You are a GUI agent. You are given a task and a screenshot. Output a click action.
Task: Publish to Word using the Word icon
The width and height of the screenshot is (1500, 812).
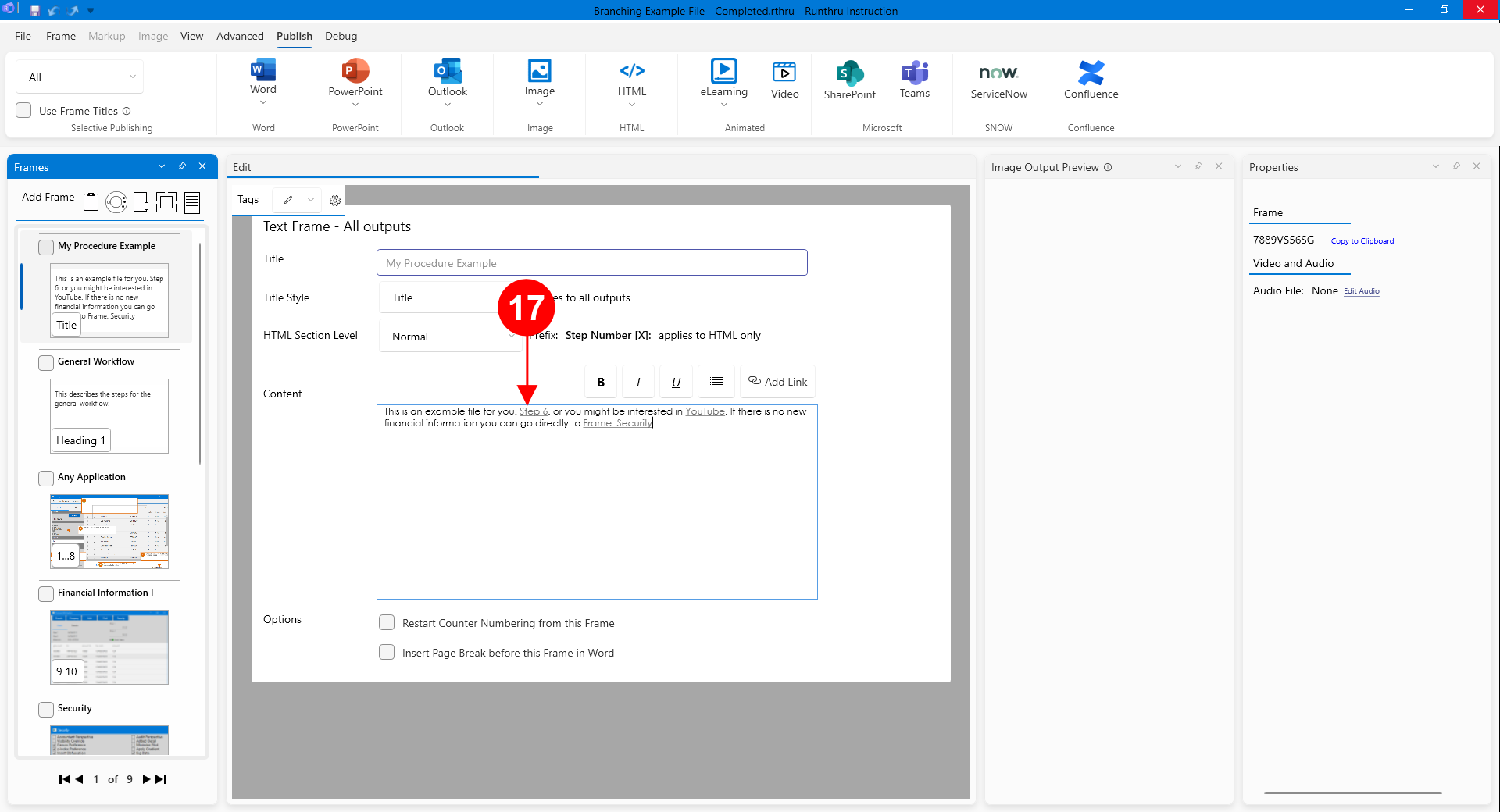click(x=263, y=71)
